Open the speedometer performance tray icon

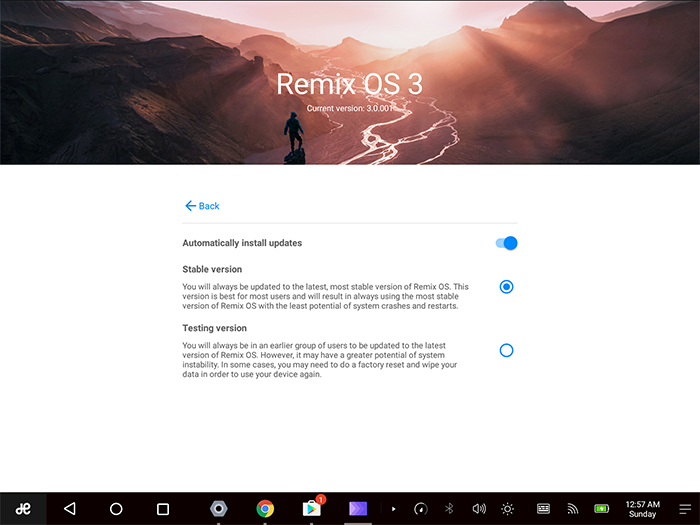tap(421, 509)
